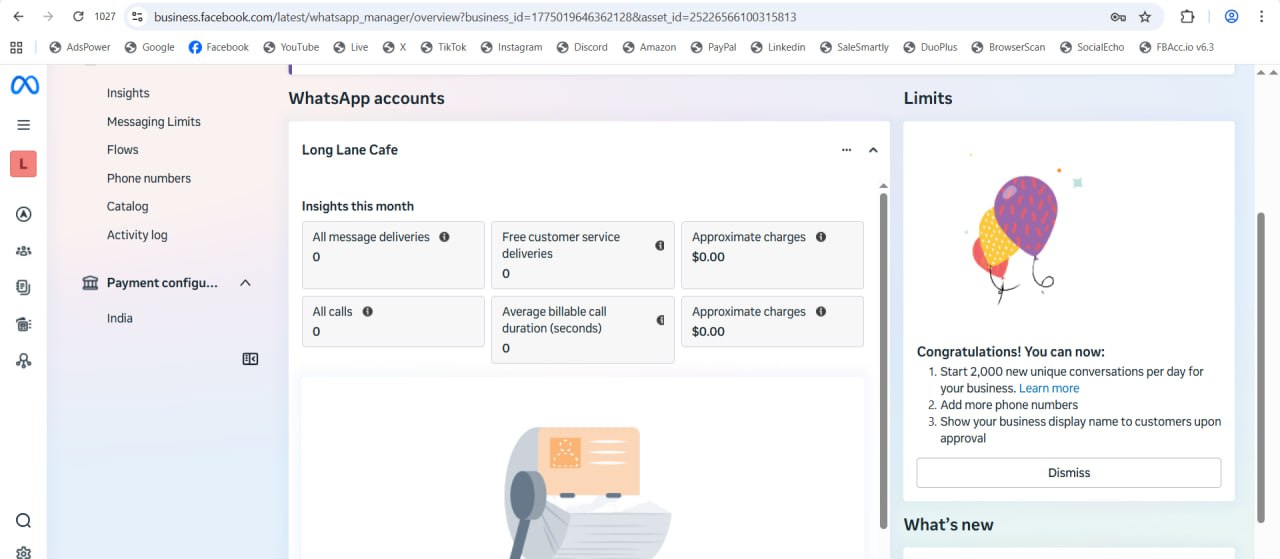Viewport: 1280px width, 559px height.
Task: Select the red L business account avatar
Action: (24, 164)
